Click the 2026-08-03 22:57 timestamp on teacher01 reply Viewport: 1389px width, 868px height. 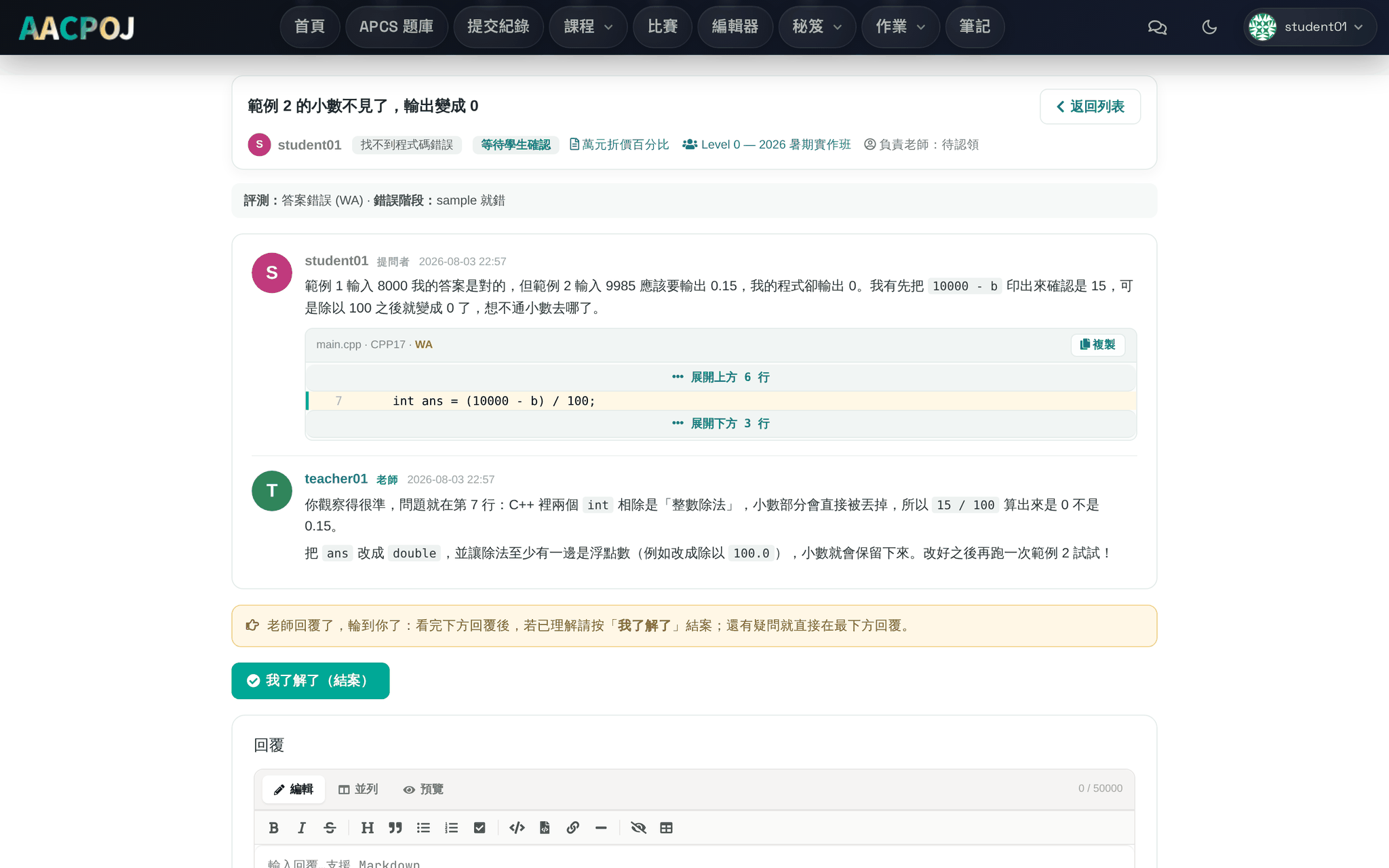tap(451, 479)
